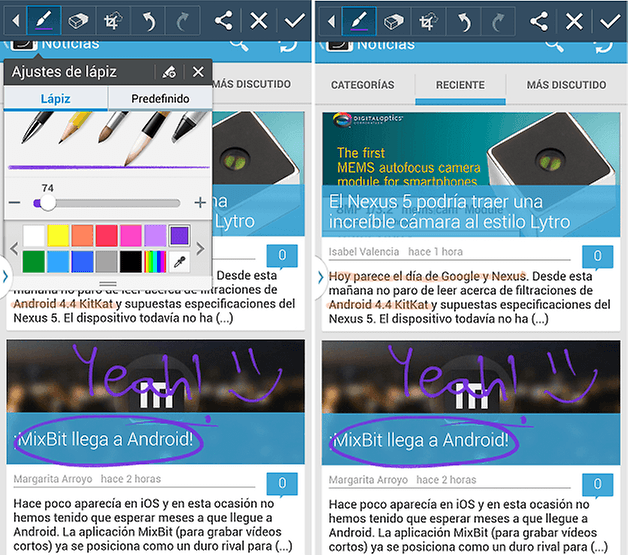Select the yellow color swatch
The width and height of the screenshot is (628, 555).
coord(58,235)
